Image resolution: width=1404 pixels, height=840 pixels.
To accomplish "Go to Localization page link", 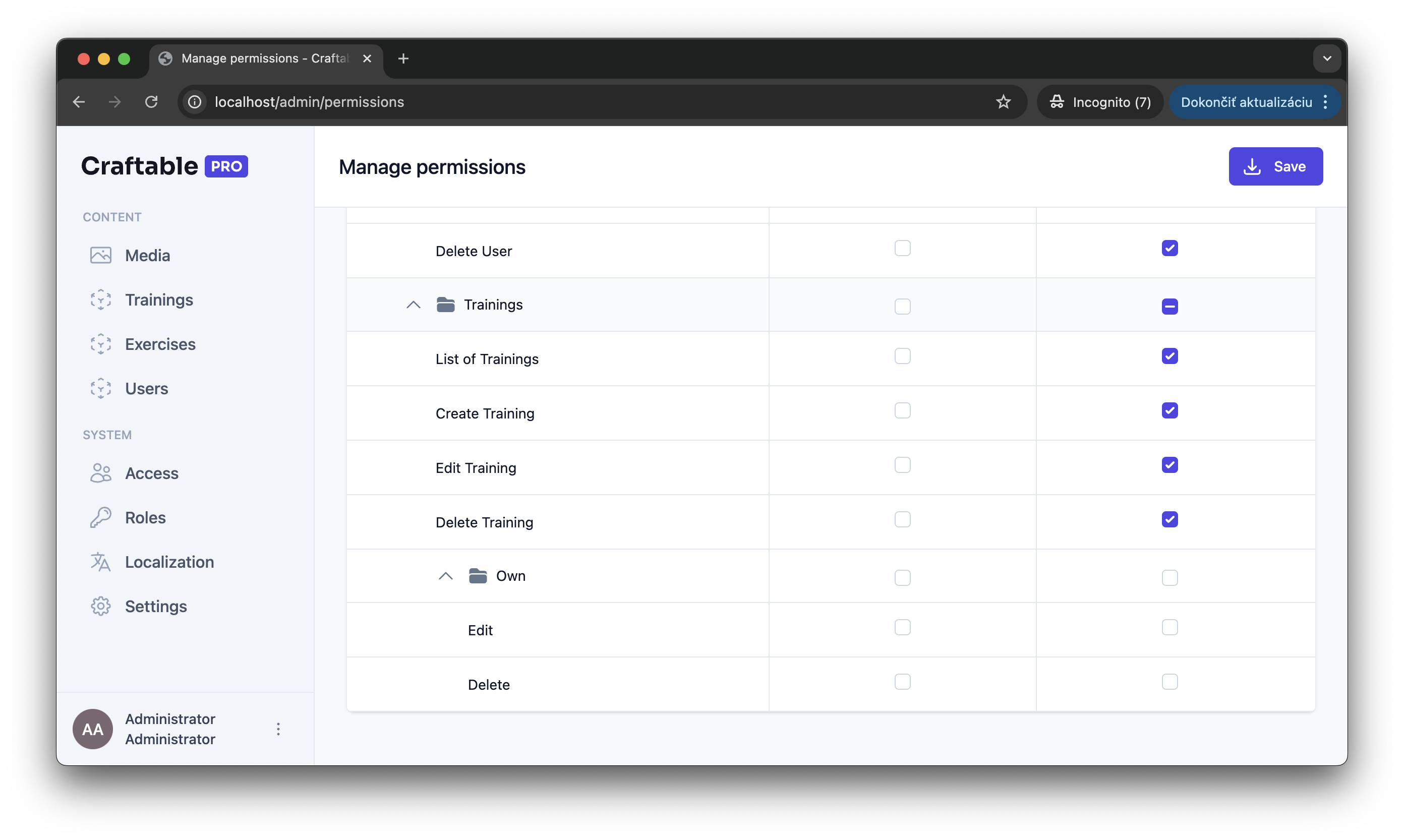I will [169, 562].
